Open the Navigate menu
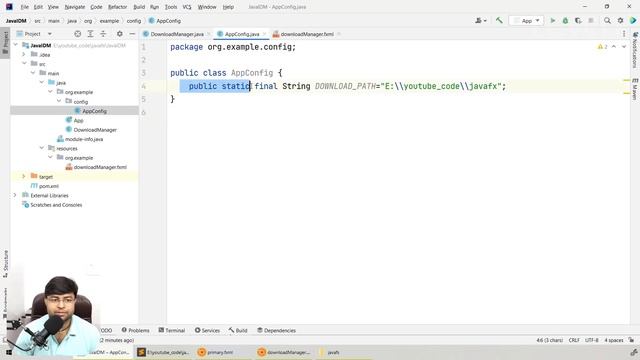Image resolution: width=640 pixels, height=360 pixels. point(75,7)
